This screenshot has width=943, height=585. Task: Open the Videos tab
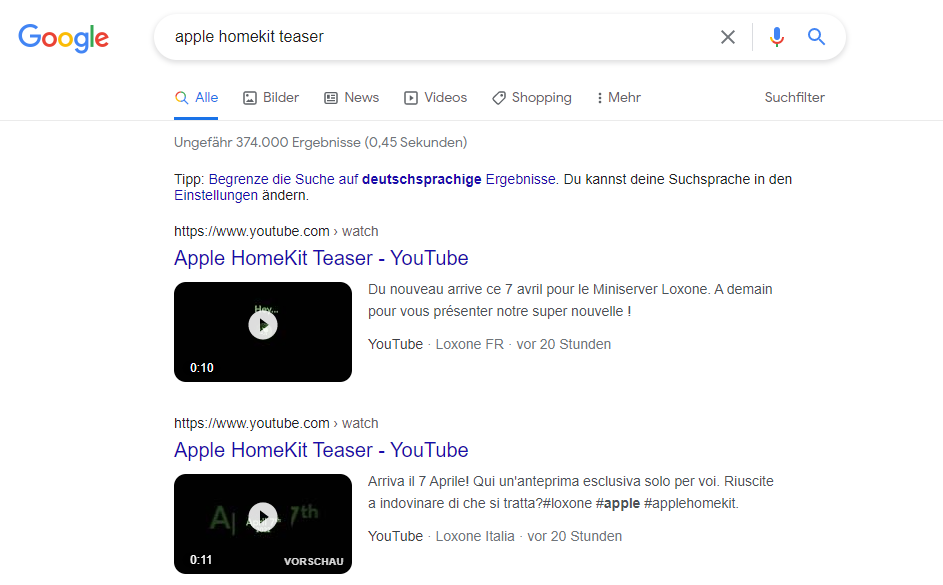click(x=435, y=97)
